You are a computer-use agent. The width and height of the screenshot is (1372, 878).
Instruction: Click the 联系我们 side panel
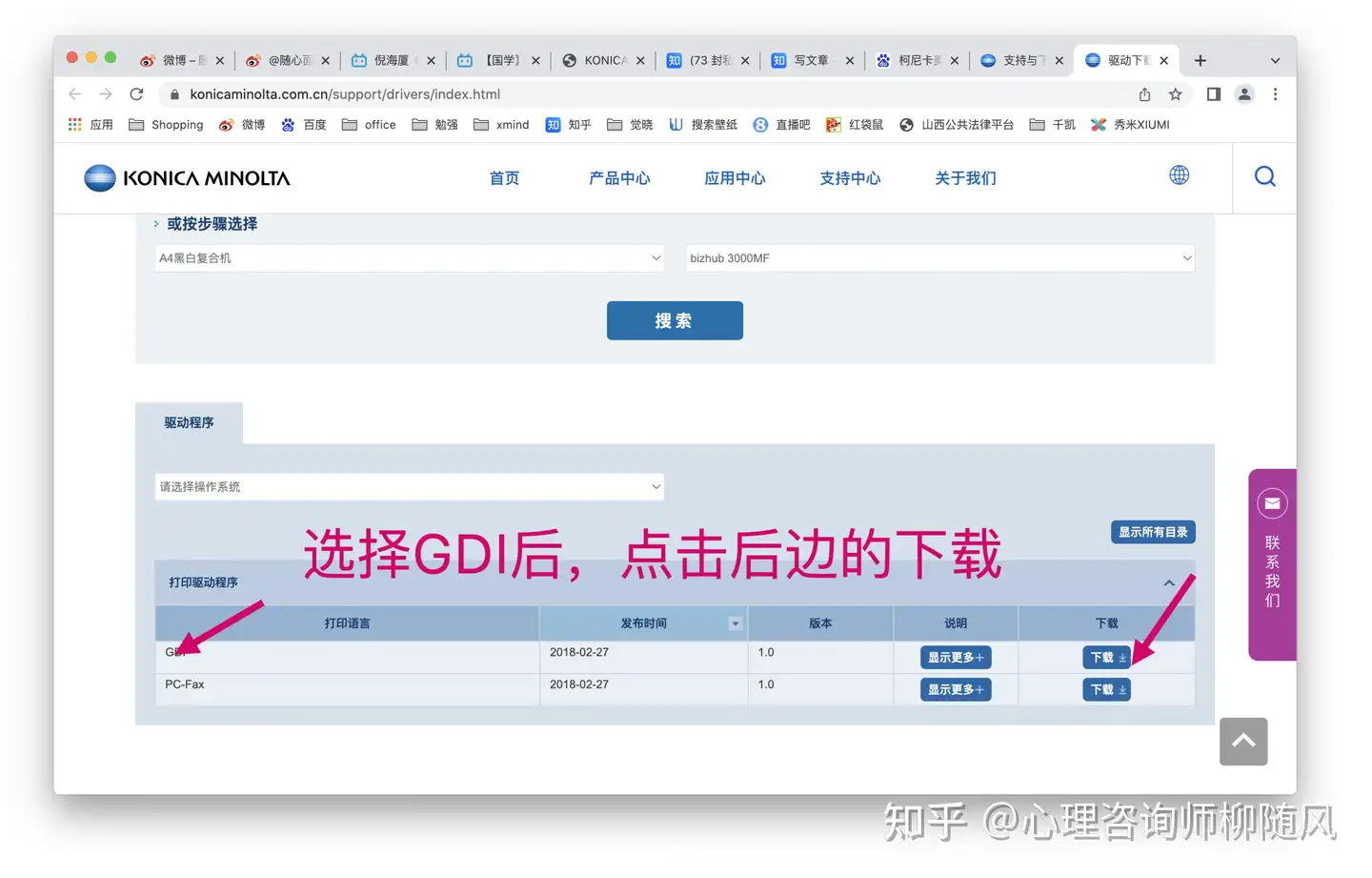click(1272, 564)
